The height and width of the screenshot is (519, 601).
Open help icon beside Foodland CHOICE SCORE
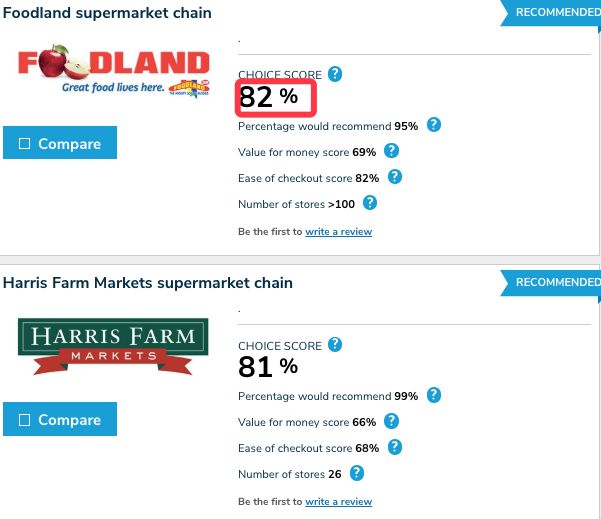tap(335, 74)
